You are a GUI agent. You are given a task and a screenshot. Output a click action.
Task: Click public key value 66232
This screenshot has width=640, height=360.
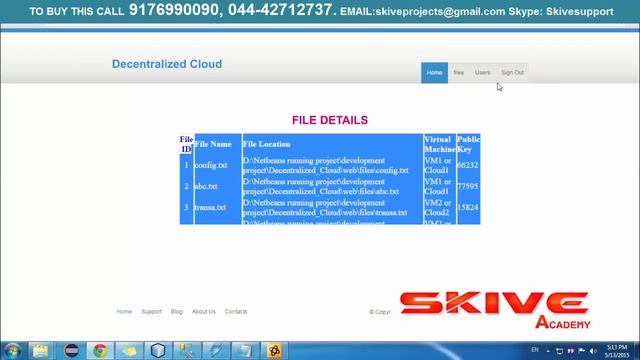point(468,165)
